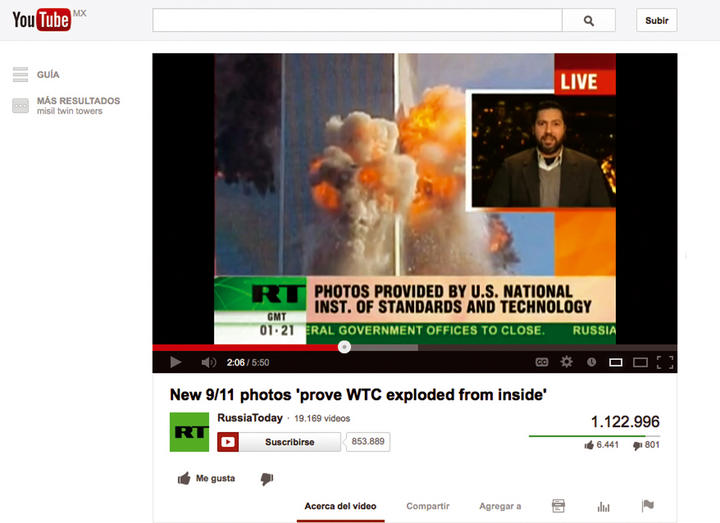Switch to the small player size
720x523 pixels.
tap(616, 362)
